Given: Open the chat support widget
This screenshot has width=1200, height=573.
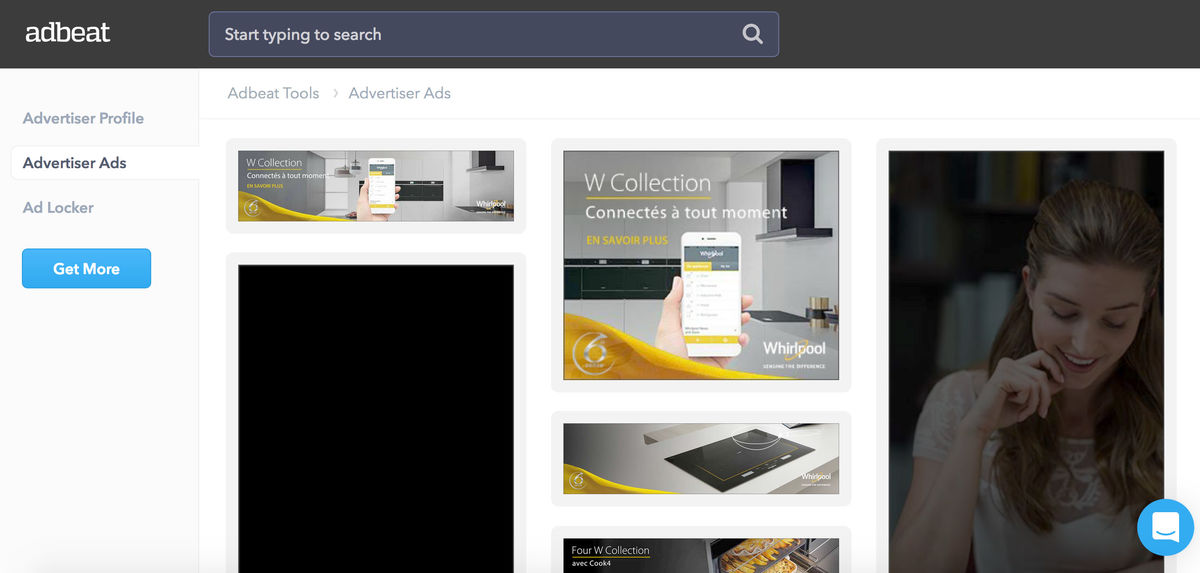Looking at the screenshot, I should coord(1165,526).
